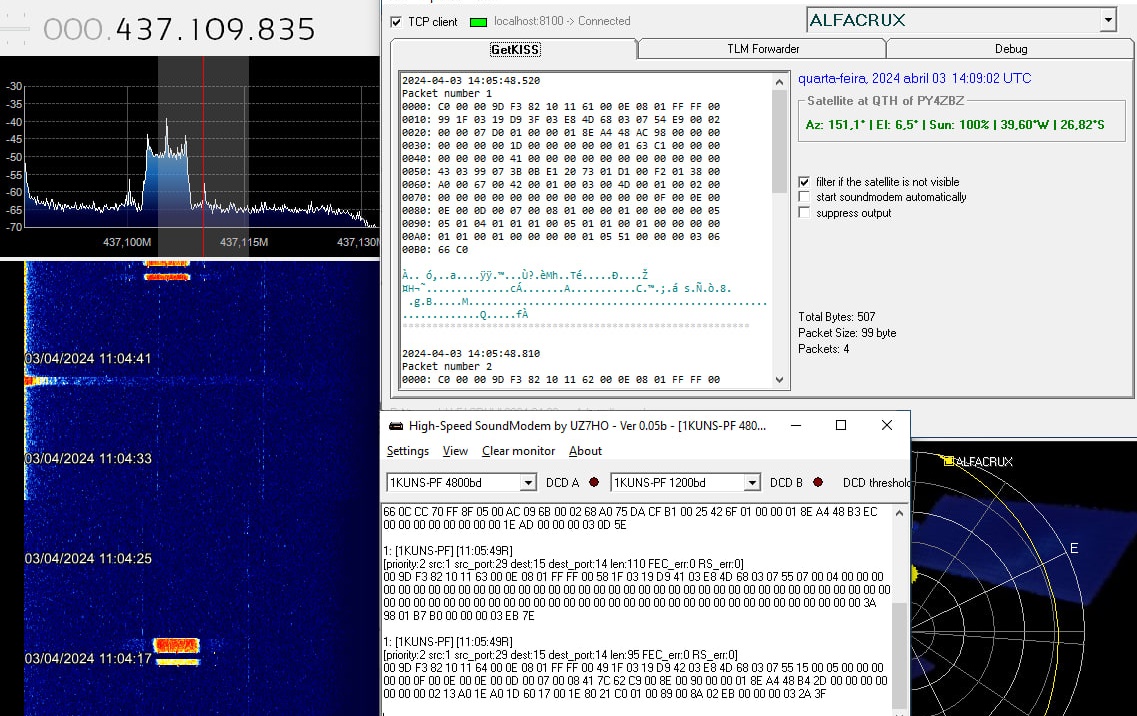Open the About menu in SoundModem
Screen dimensions: 1137x716
[585, 451]
